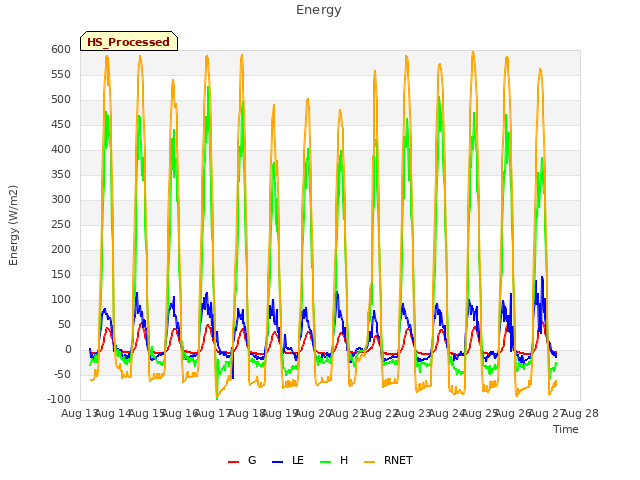Click the Aug 18 x-axis tick label
Image resolution: width=640 pixels, height=480 pixels.
[247, 413]
